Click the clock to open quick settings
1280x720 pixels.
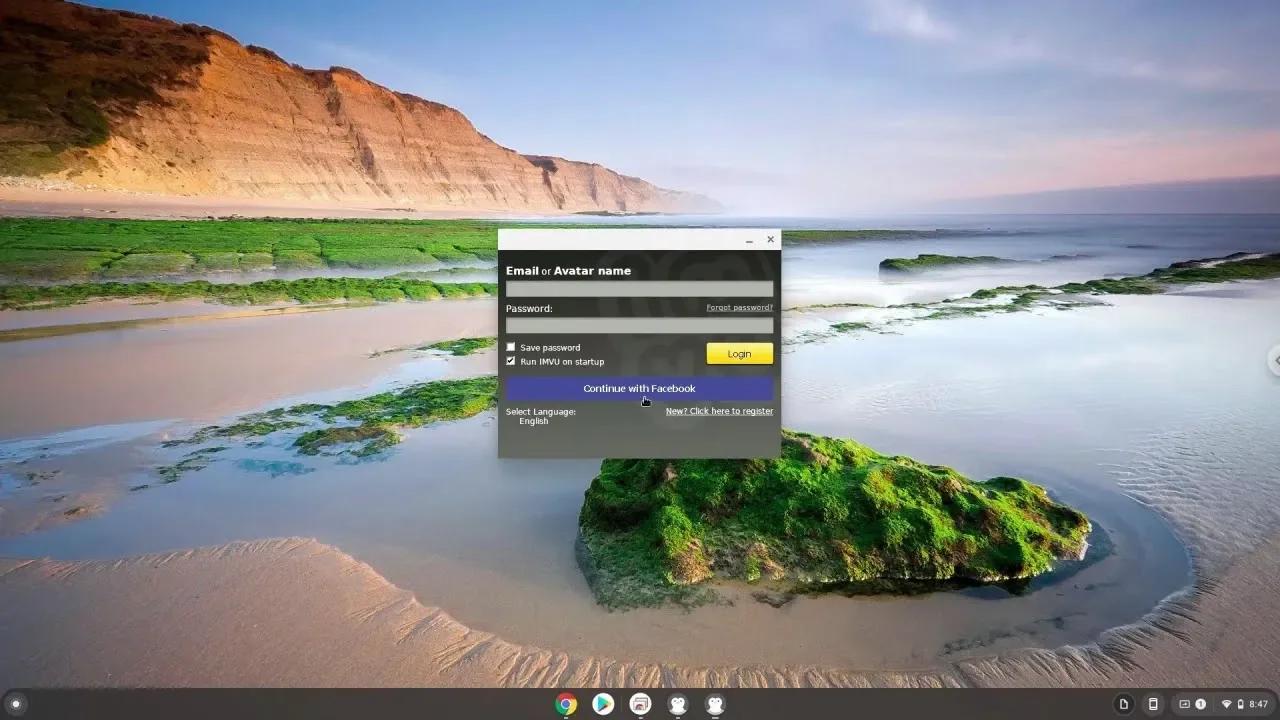1257,705
